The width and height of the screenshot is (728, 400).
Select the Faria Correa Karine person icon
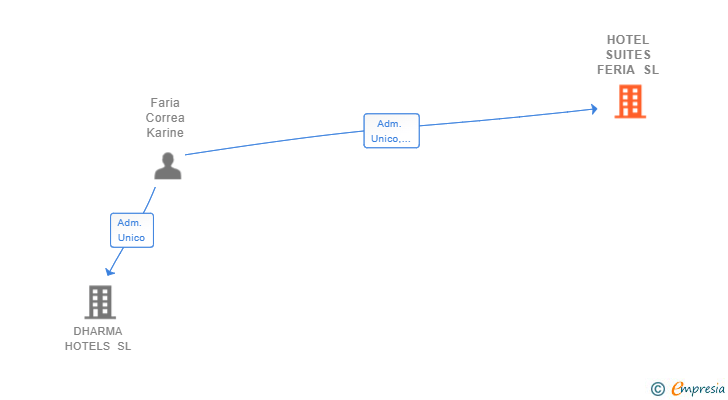[x=168, y=166]
